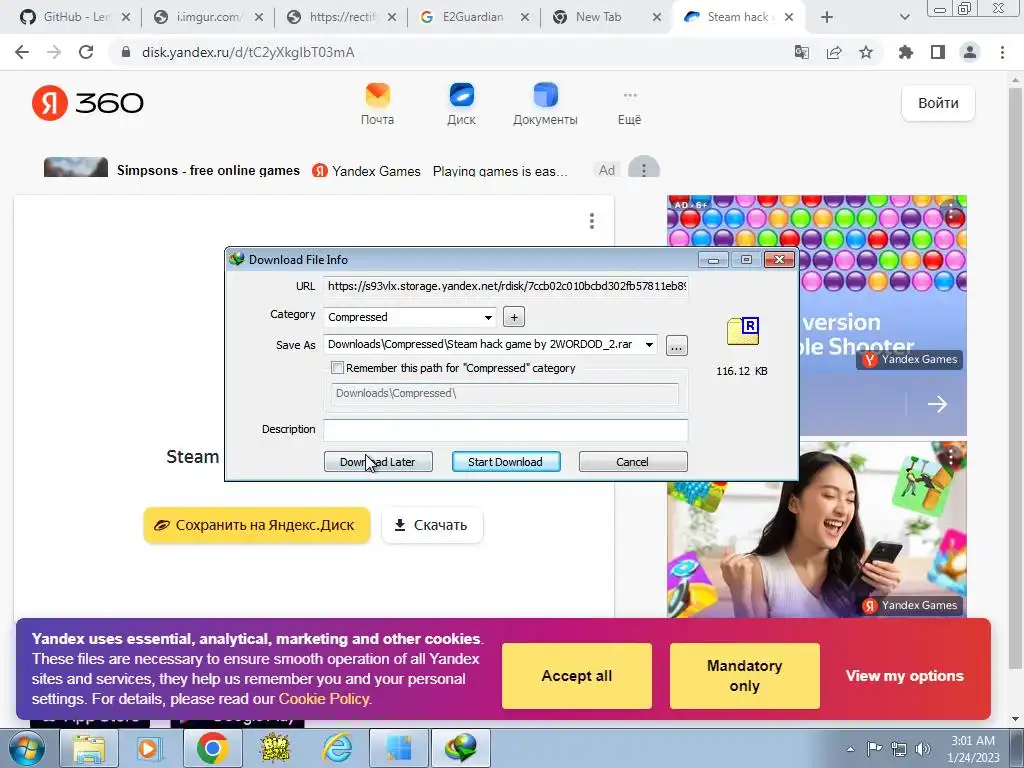1024x768 pixels.
Task: Open the Chrome profile avatar
Action: (x=970, y=52)
